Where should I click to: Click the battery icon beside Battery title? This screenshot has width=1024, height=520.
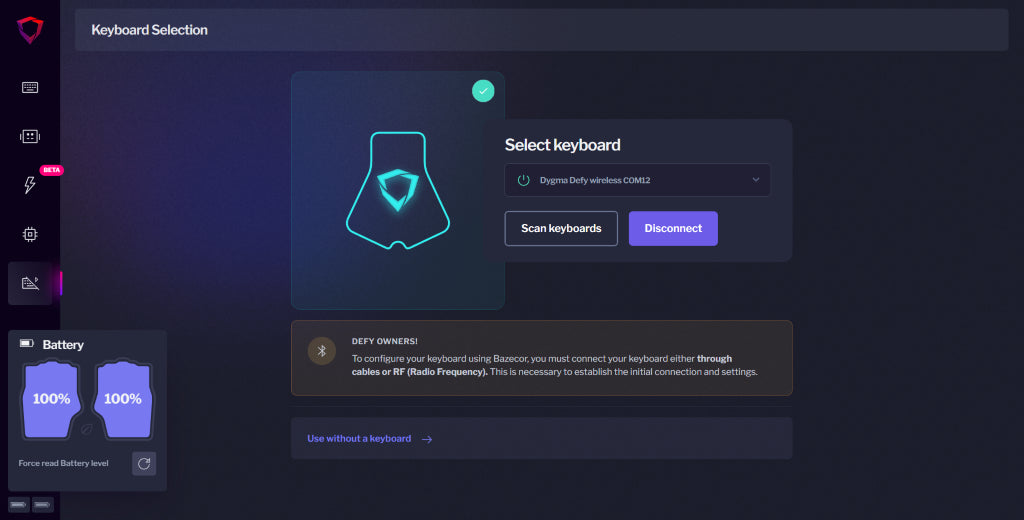tap(27, 344)
